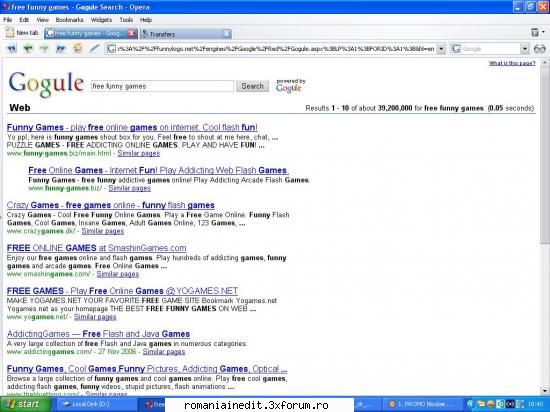The height and width of the screenshot is (412, 550).
Task: Close the free funny games tab
Action: [x=132, y=33]
